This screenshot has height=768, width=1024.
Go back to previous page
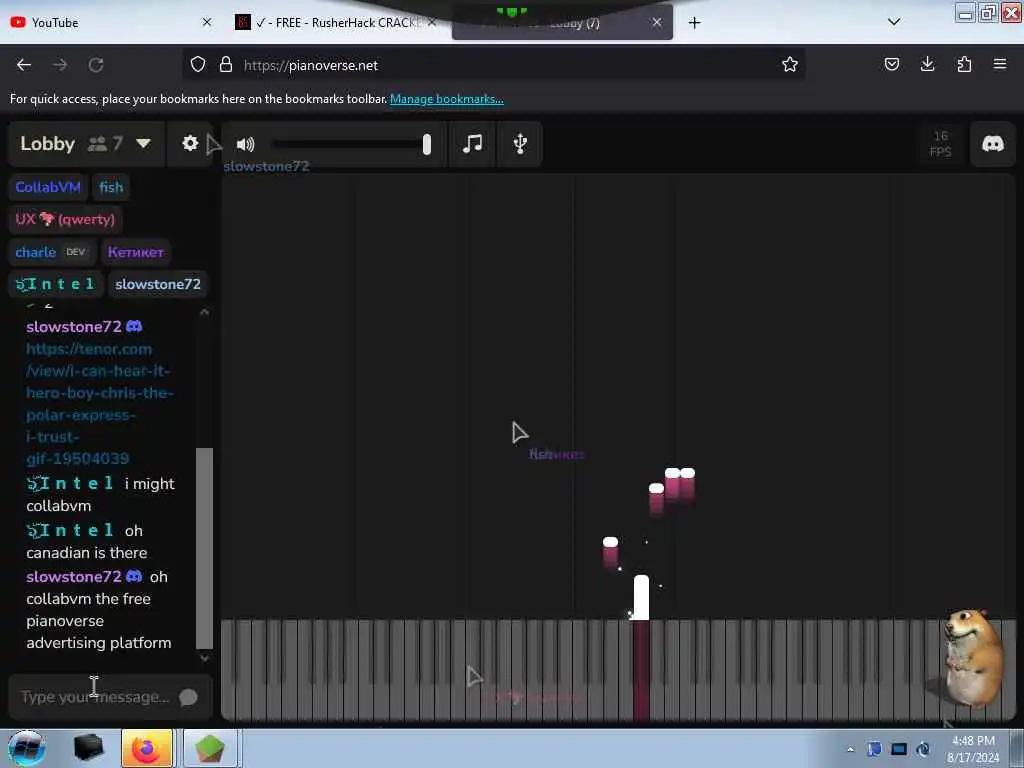tap(24, 65)
